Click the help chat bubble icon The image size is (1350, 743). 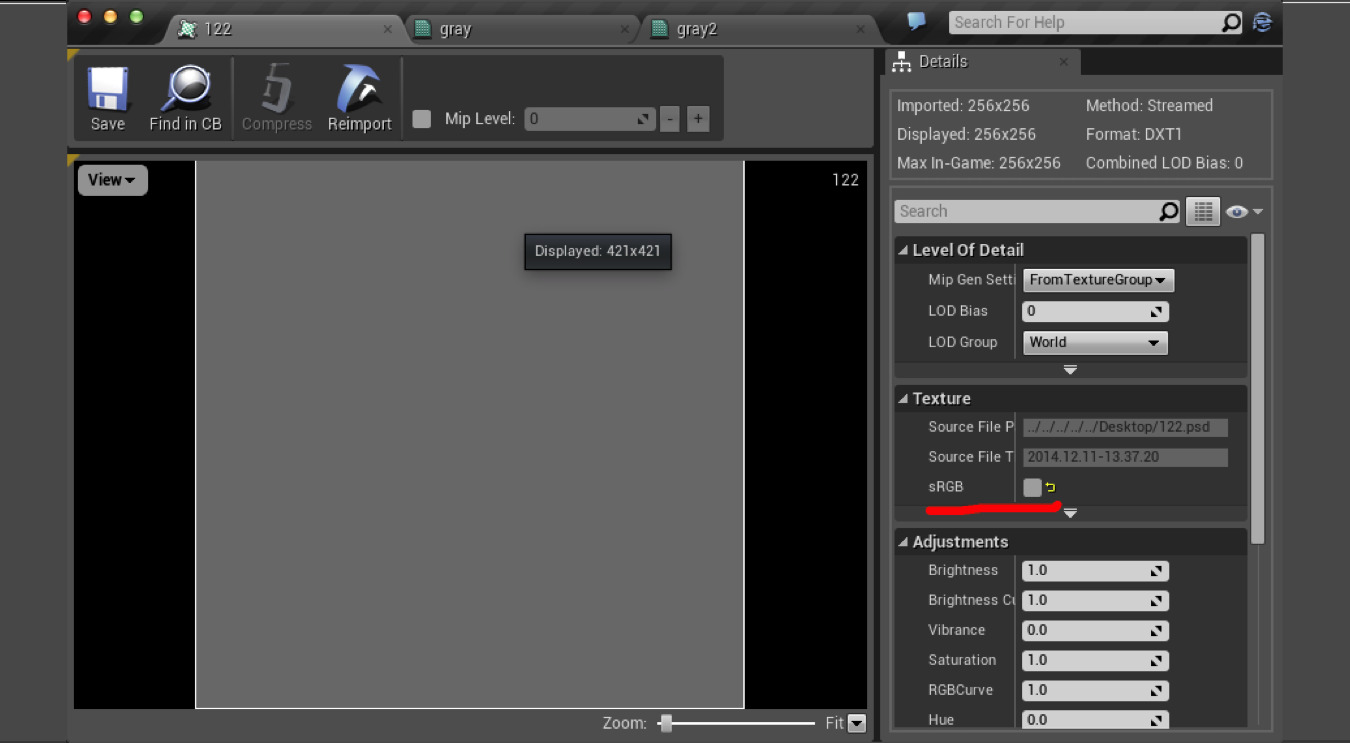coord(916,22)
